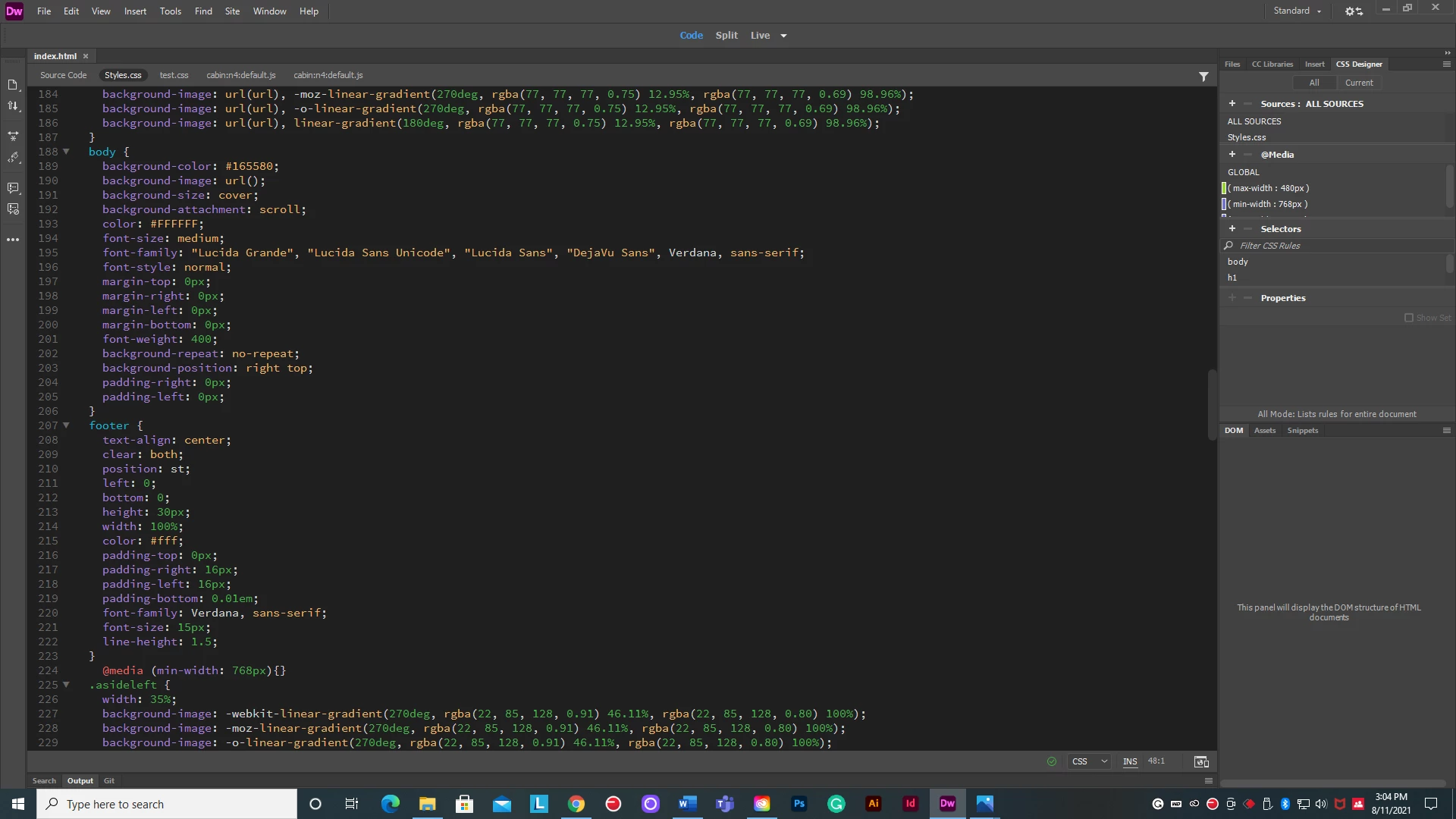Click the filter related files funnel icon
Viewport: 1456px width, 819px height.
[x=1203, y=77]
